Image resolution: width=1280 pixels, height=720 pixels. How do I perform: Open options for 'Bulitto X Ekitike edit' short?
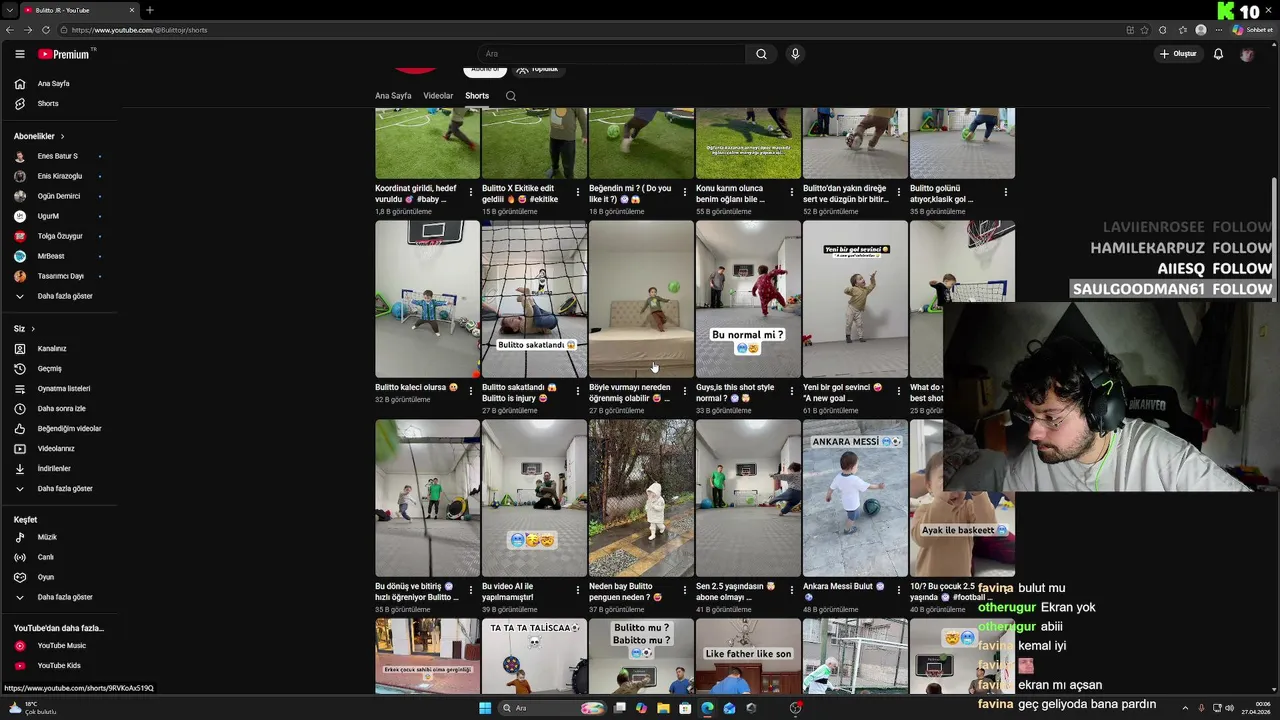click(x=578, y=192)
